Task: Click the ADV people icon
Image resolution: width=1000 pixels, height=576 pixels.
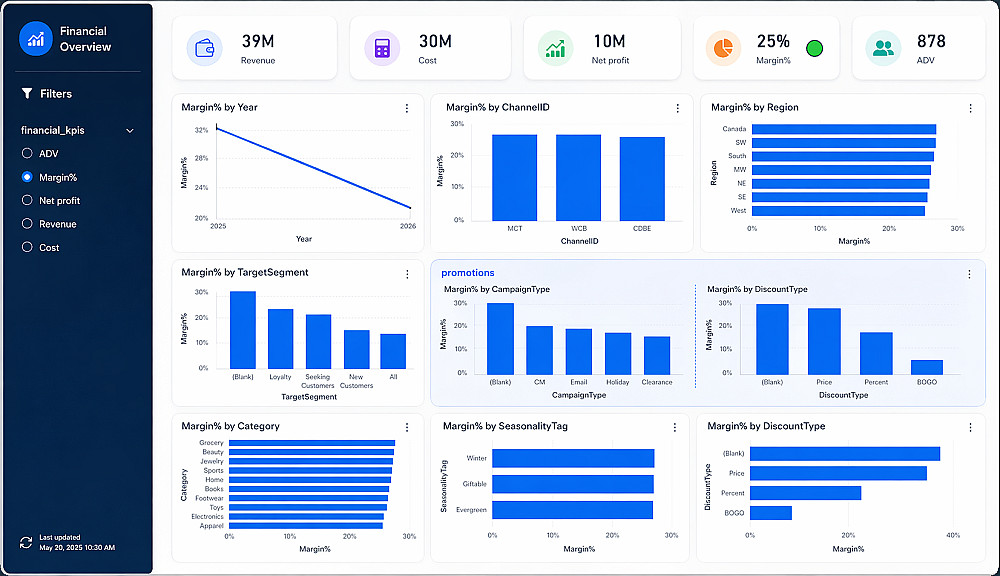Action: tap(883, 48)
